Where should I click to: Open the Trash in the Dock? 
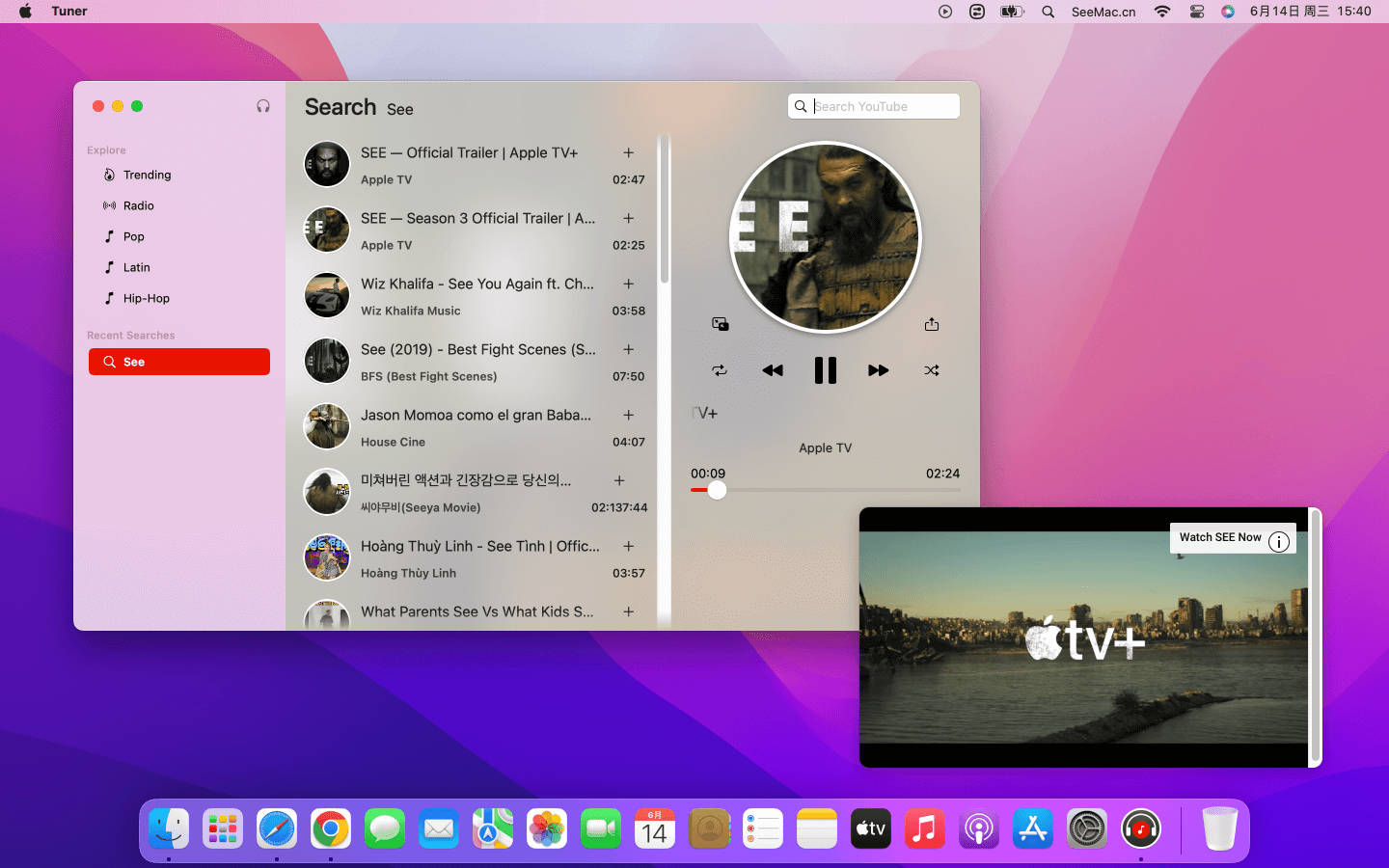click(x=1220, y=828)
